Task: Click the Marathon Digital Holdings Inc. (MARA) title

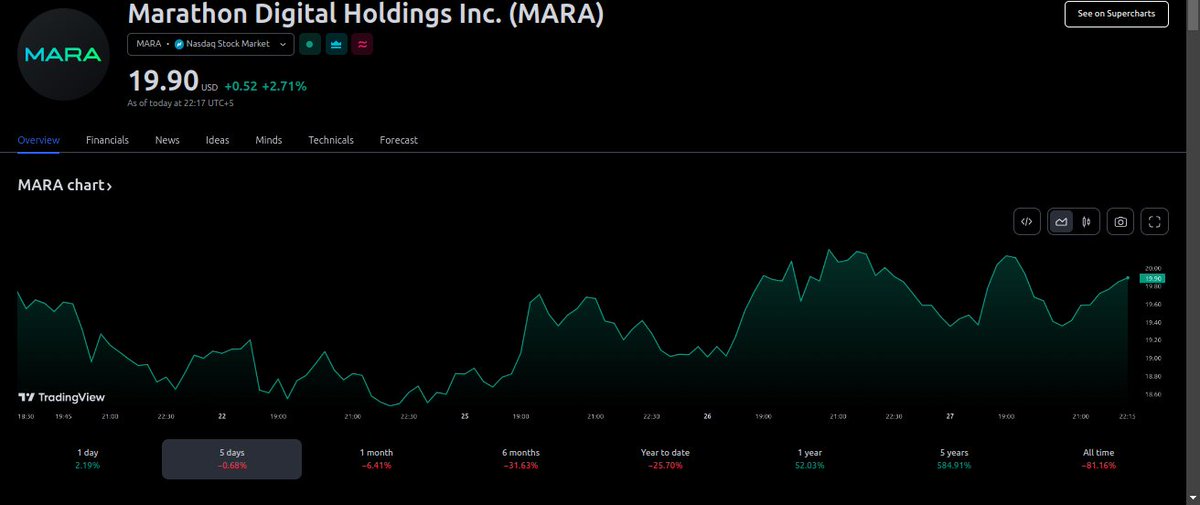Action: [x=366, y=13]
